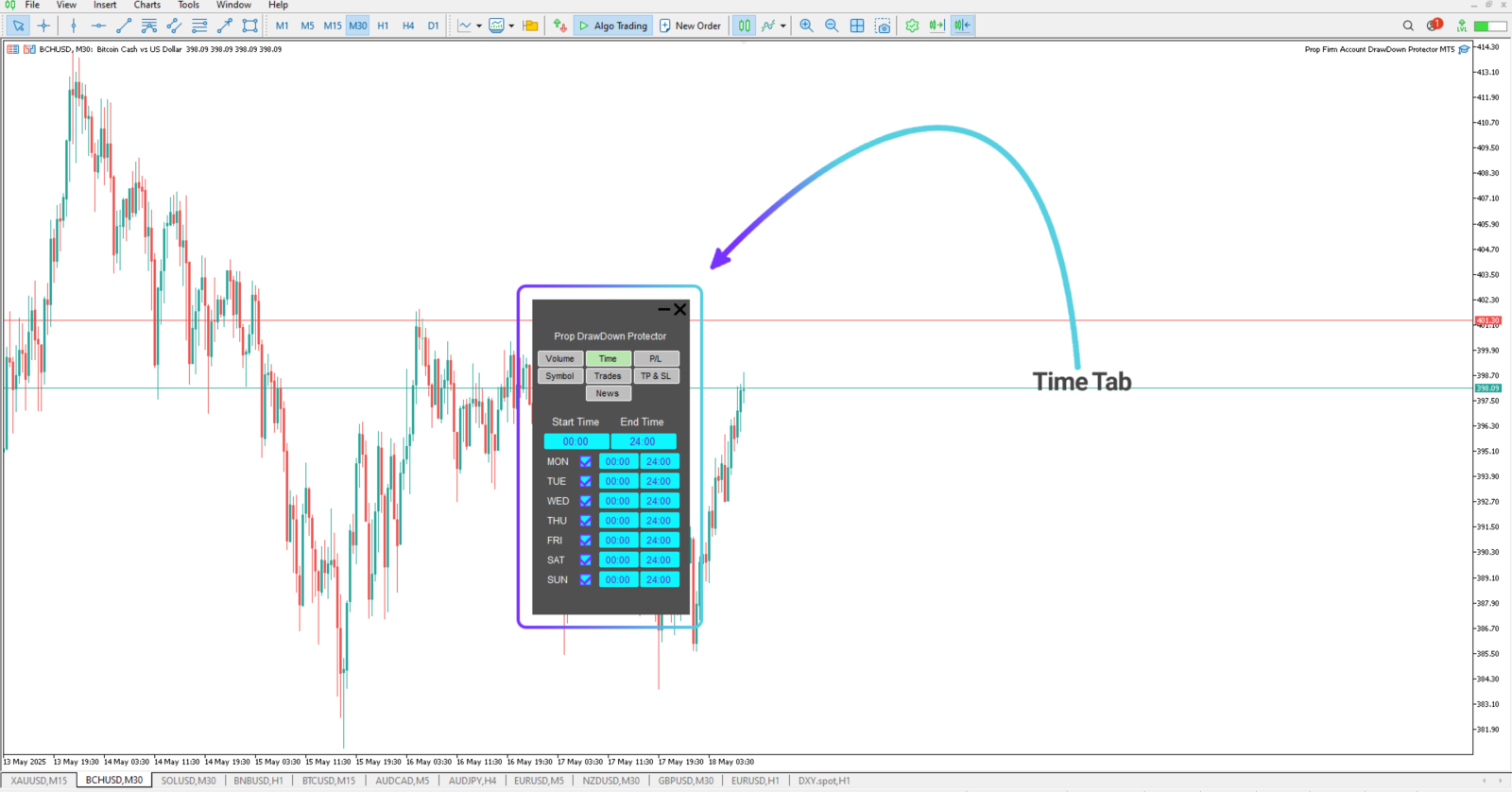Uncheck the MON day checkbox
The height and width of the screenshot is (792, 1512).
585,461
